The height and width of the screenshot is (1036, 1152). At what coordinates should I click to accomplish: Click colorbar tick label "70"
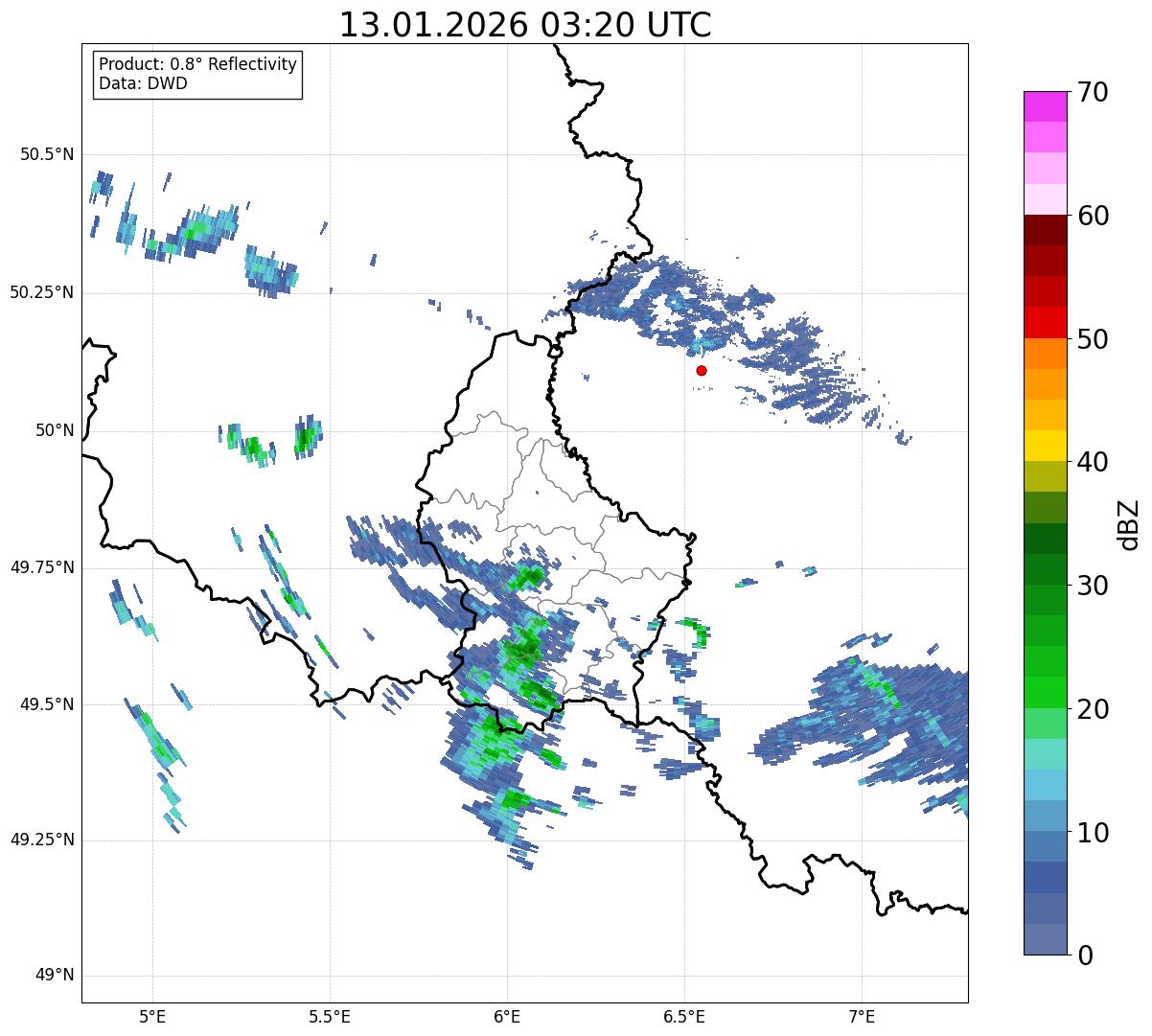click(x=1094, y=93)
